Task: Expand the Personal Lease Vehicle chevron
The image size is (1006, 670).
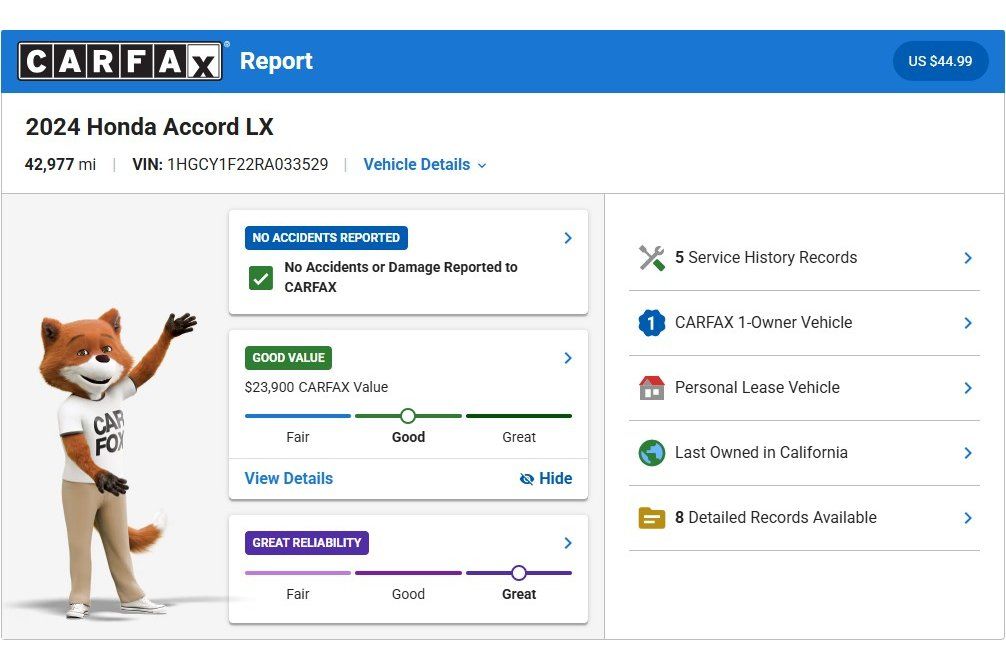Action: (x=968, y=388)
